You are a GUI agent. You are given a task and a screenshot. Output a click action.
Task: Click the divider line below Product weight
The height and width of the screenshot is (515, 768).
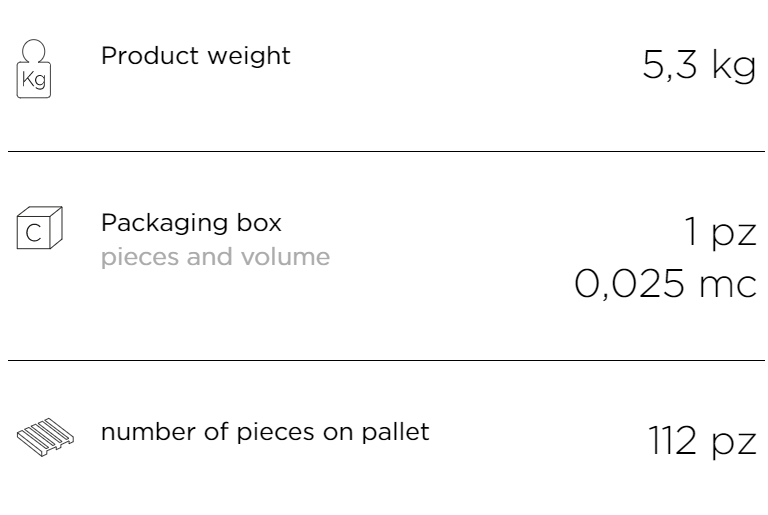coord(386,151)
